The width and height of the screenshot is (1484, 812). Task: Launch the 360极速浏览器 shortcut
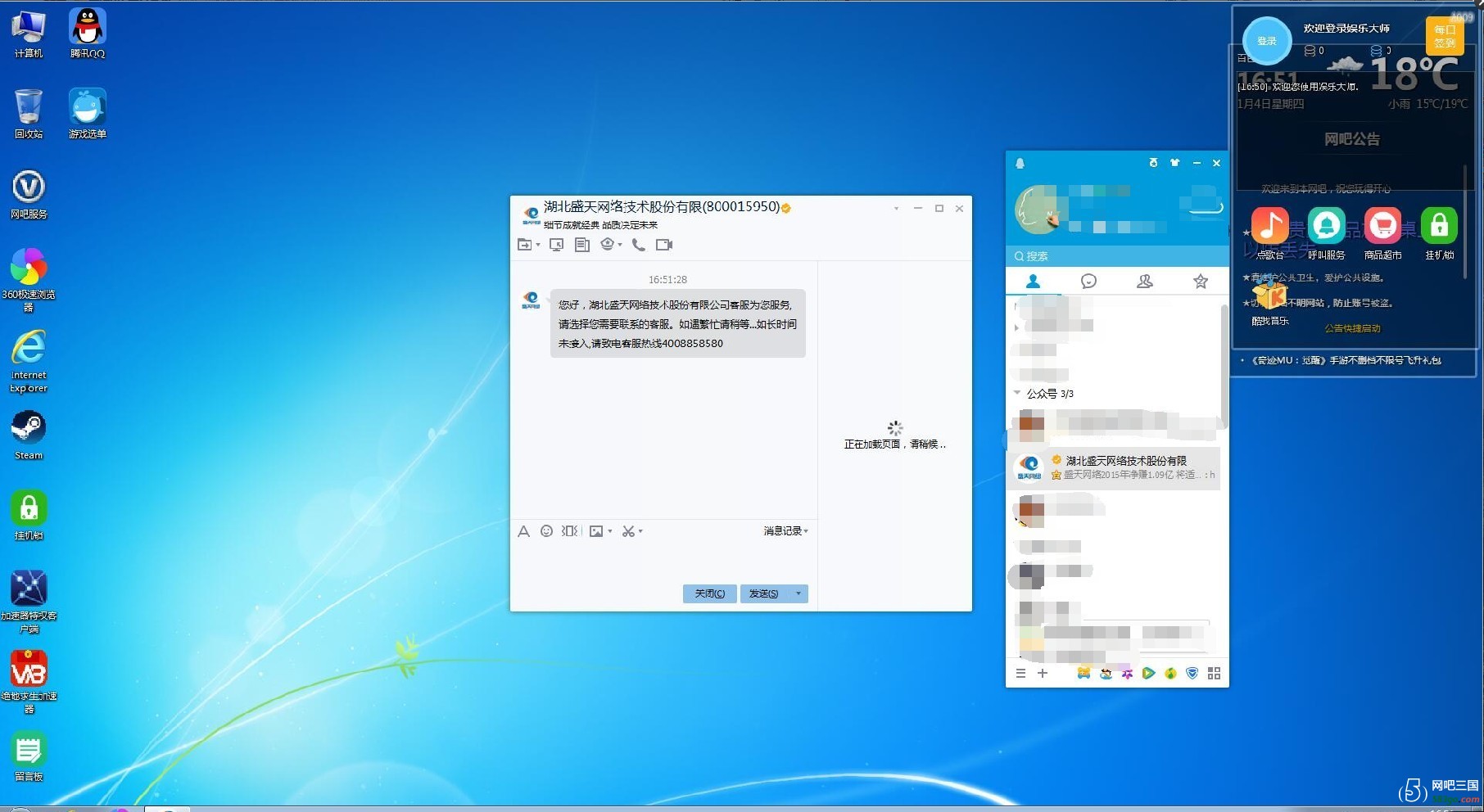pyautogui.click(x=29, y=280)
